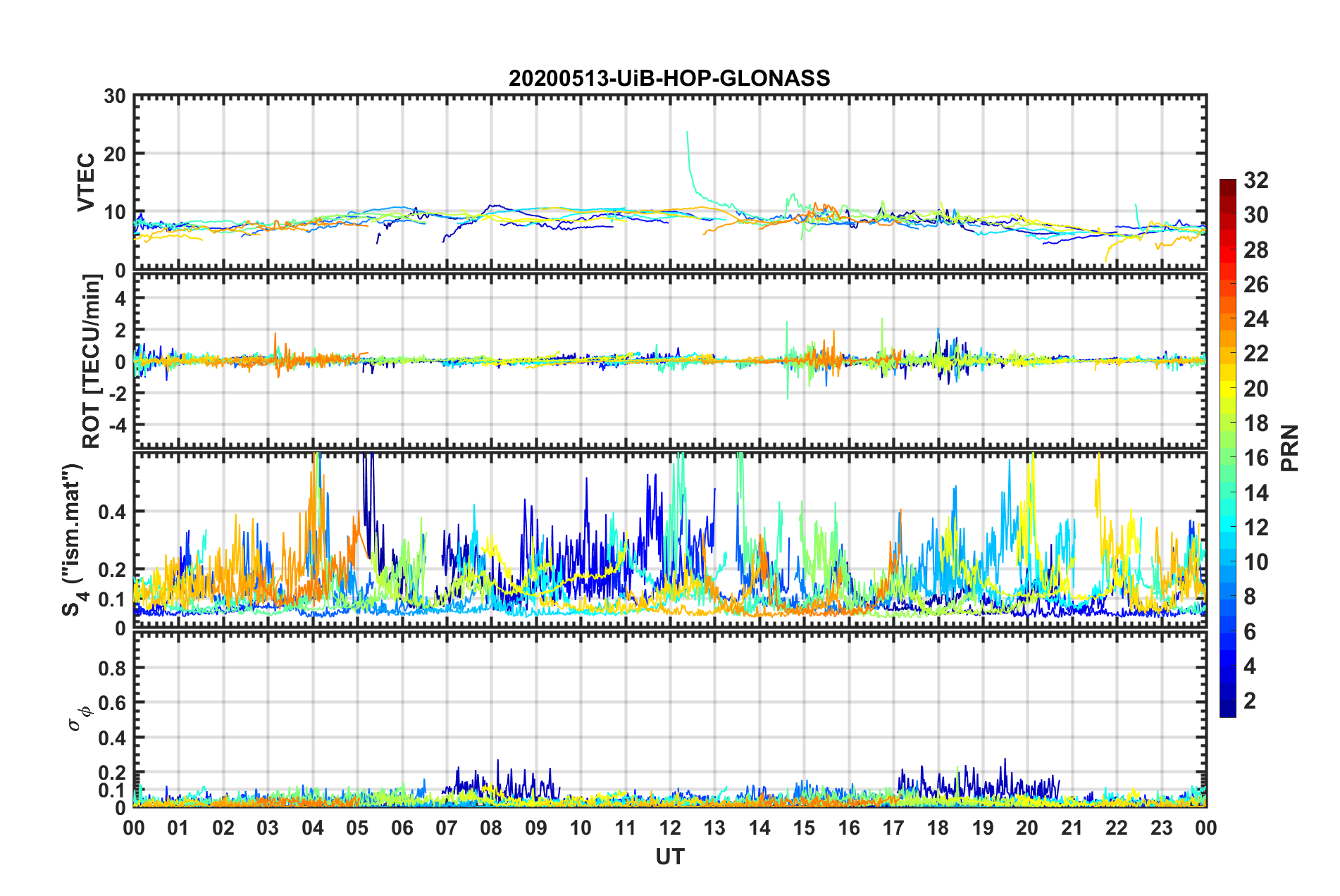This screenshot has height=896, width=1340.
Task: Select the 03 hour tick on UT axis
Action: (x=268, y=828)
